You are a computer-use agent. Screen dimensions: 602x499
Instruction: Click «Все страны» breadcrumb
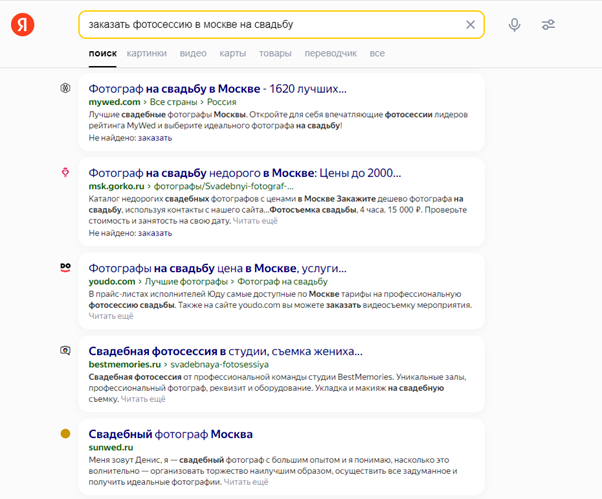[x=174, y=102]
